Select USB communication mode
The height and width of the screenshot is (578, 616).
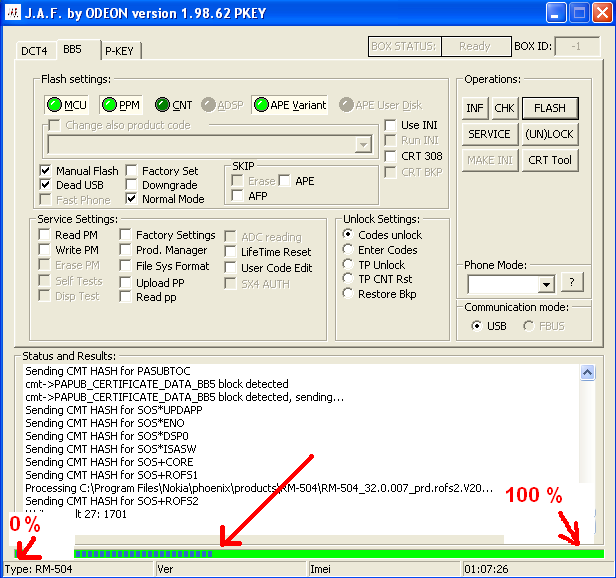[x=477, y=326]
